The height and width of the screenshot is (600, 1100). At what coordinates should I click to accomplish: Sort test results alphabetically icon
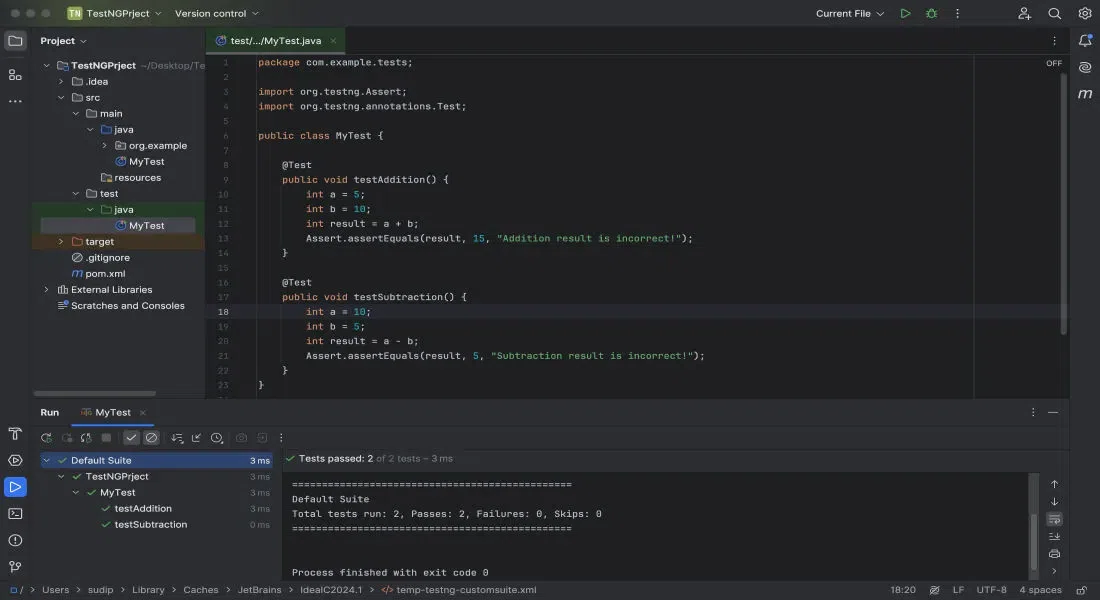click(x=177, y=438)
